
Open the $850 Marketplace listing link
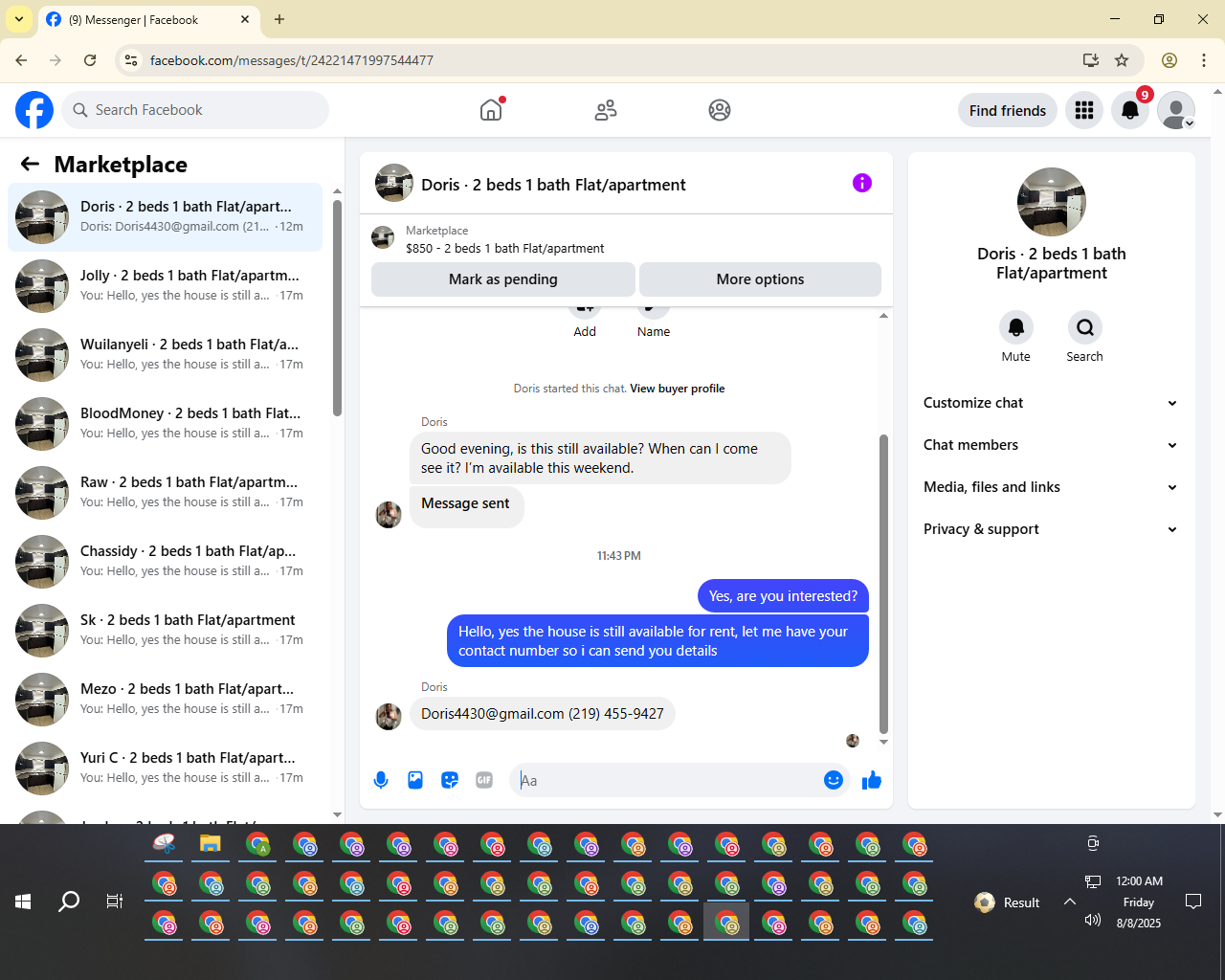504,248
